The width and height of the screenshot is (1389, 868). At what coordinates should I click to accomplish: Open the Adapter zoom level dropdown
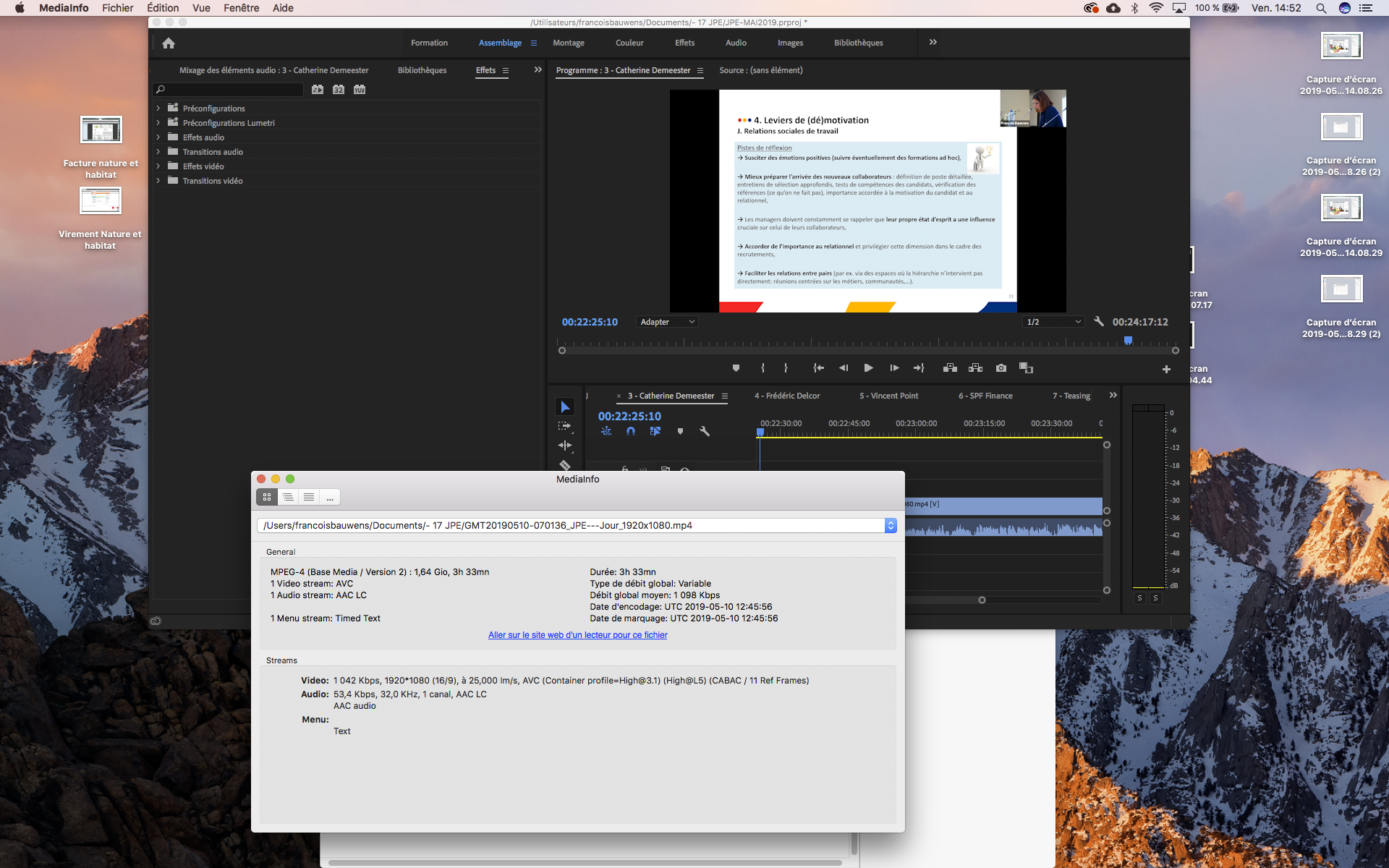(x=666, y=322)
